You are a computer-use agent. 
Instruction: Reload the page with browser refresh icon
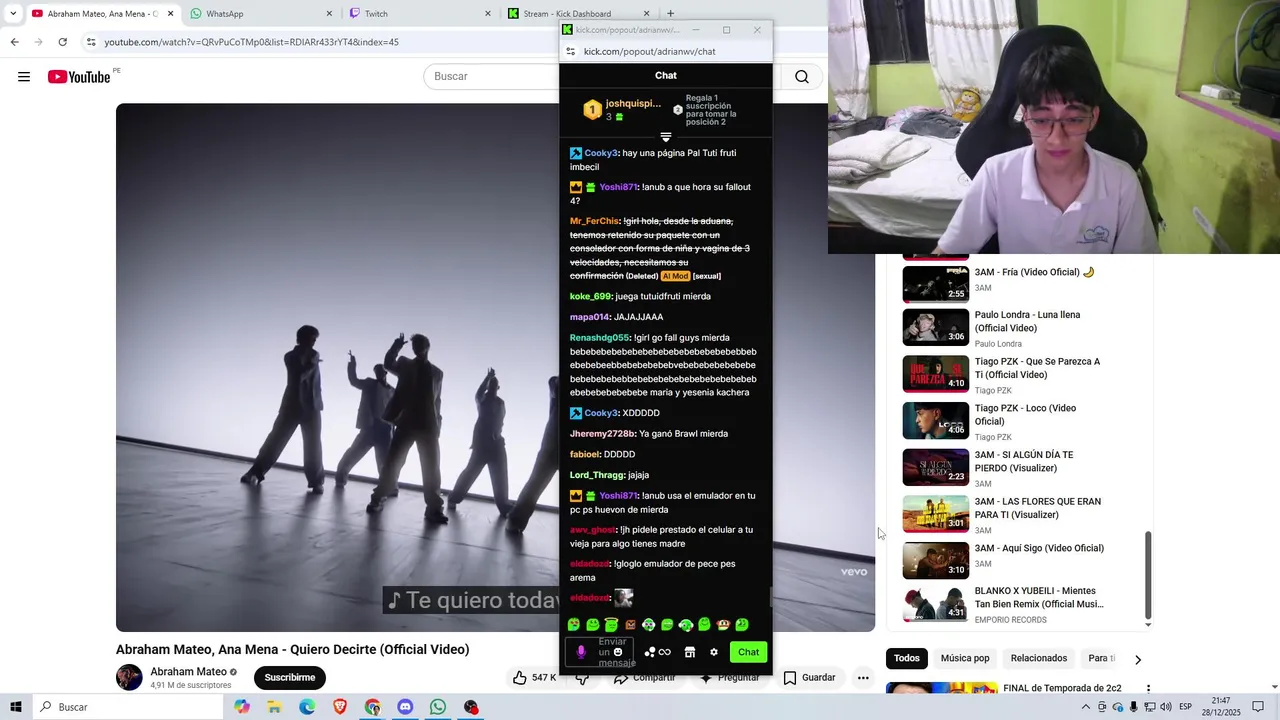click(x=62, y=42)
